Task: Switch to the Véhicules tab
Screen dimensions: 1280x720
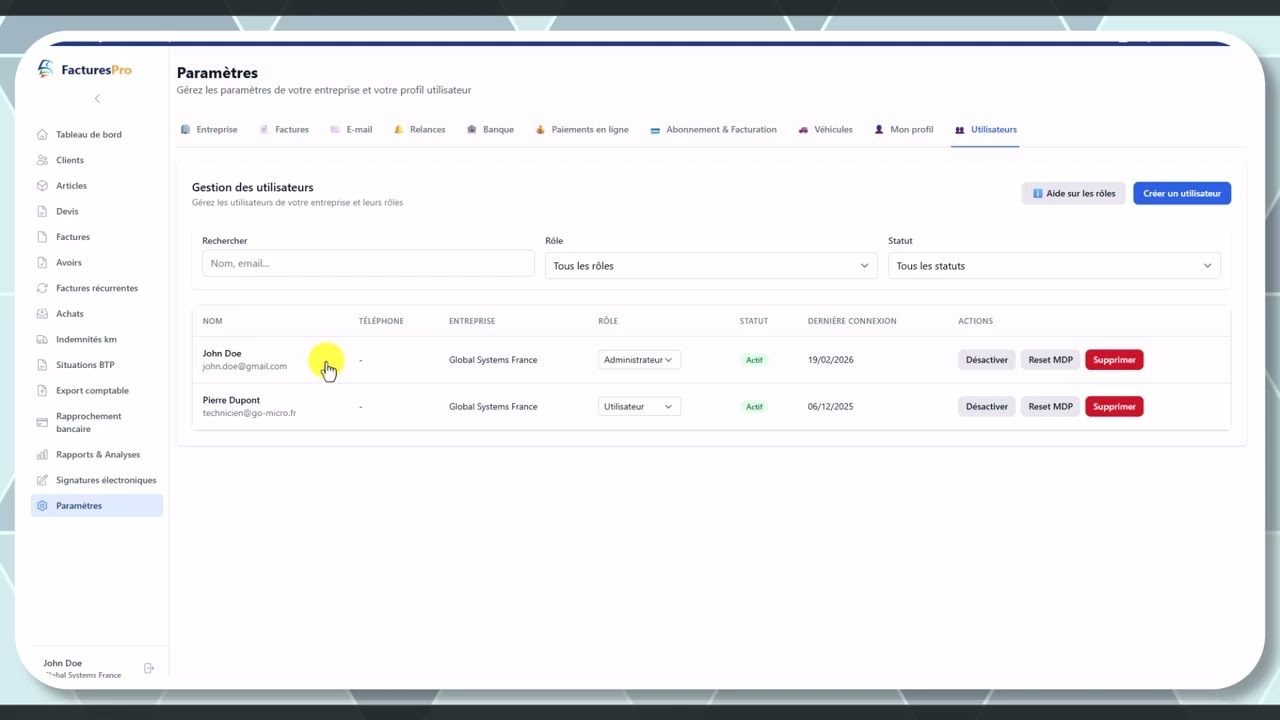Action: pos(825,130)
